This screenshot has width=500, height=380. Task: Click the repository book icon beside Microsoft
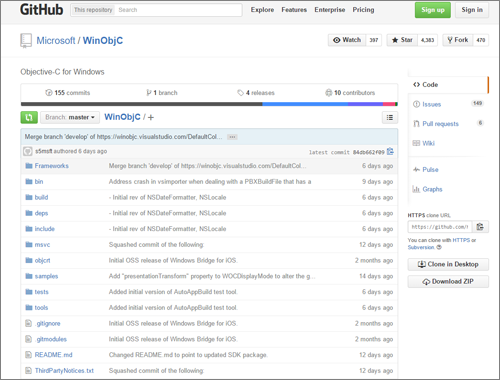[x=26, y=41]
